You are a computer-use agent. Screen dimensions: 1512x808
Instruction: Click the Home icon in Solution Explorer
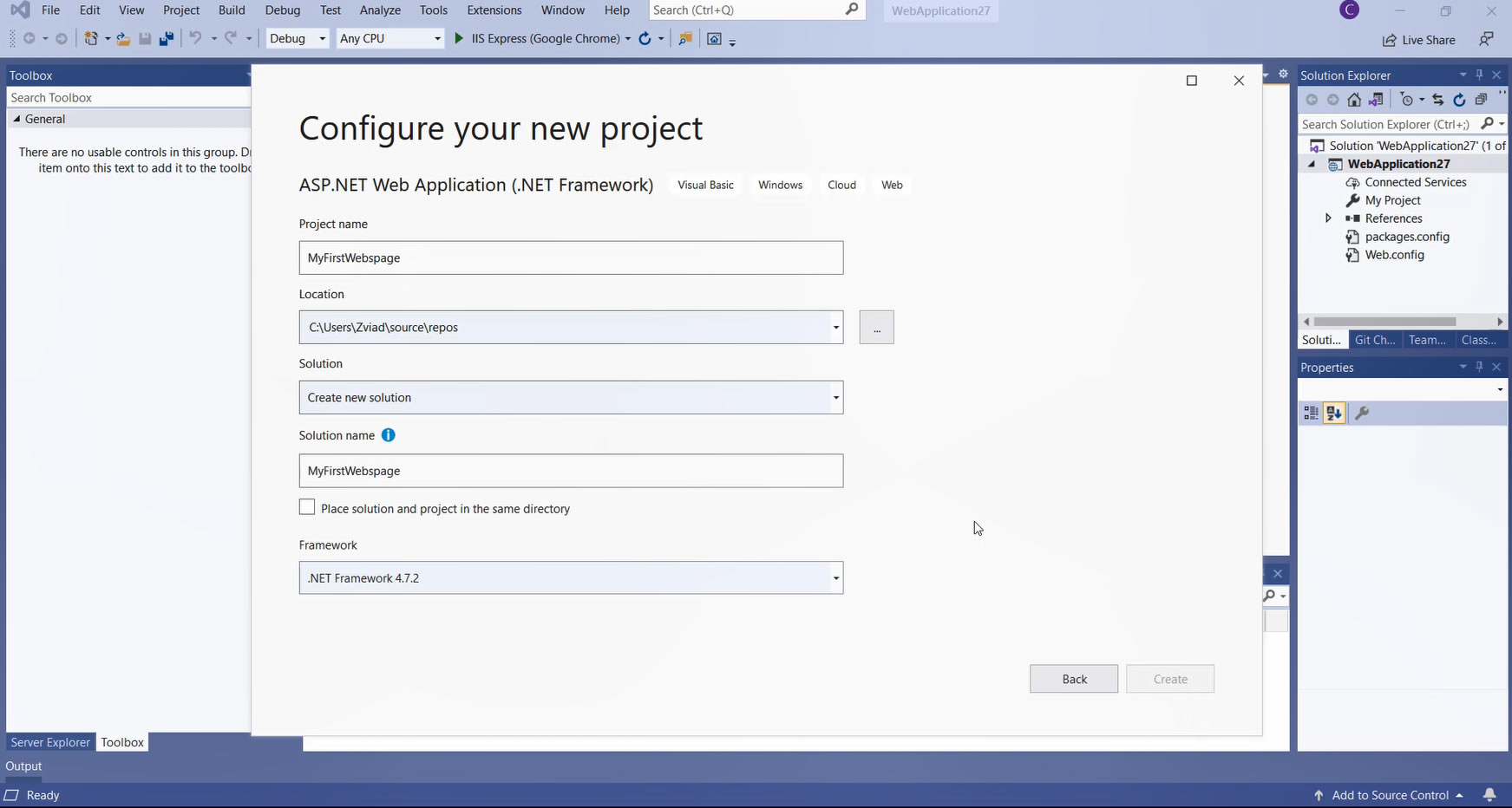pyautogui.click(x=1354, y=100)
